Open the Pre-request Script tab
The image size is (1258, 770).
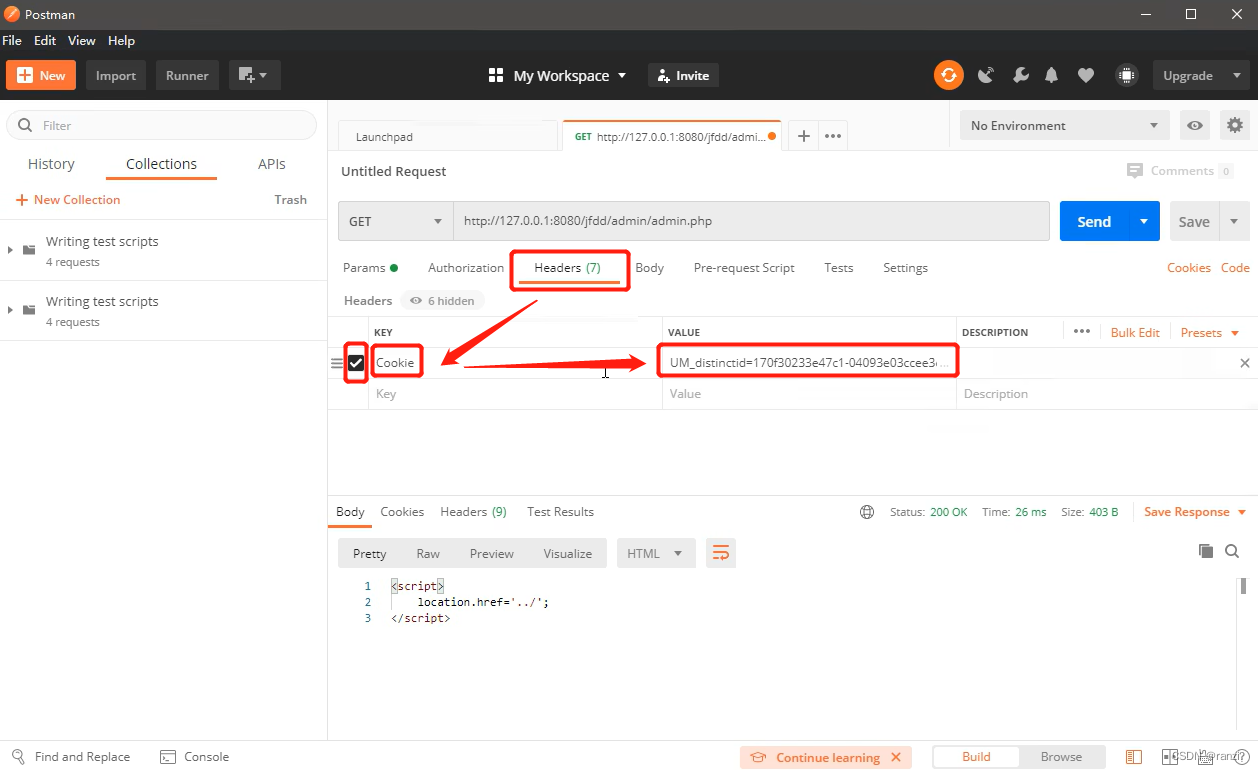coord(744,268)
